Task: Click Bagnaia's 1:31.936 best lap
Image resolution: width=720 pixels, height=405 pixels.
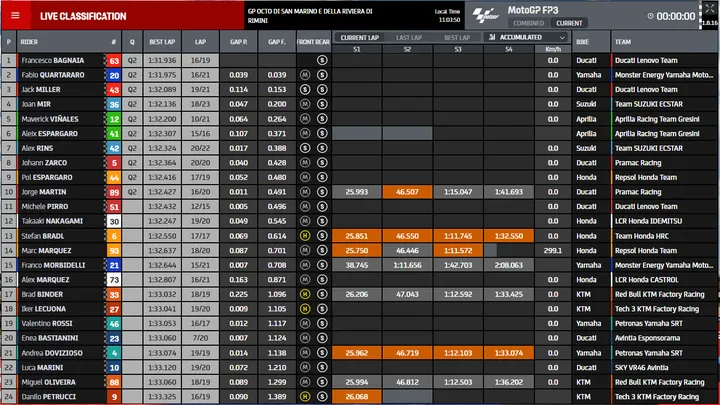Action: (162, 60)
